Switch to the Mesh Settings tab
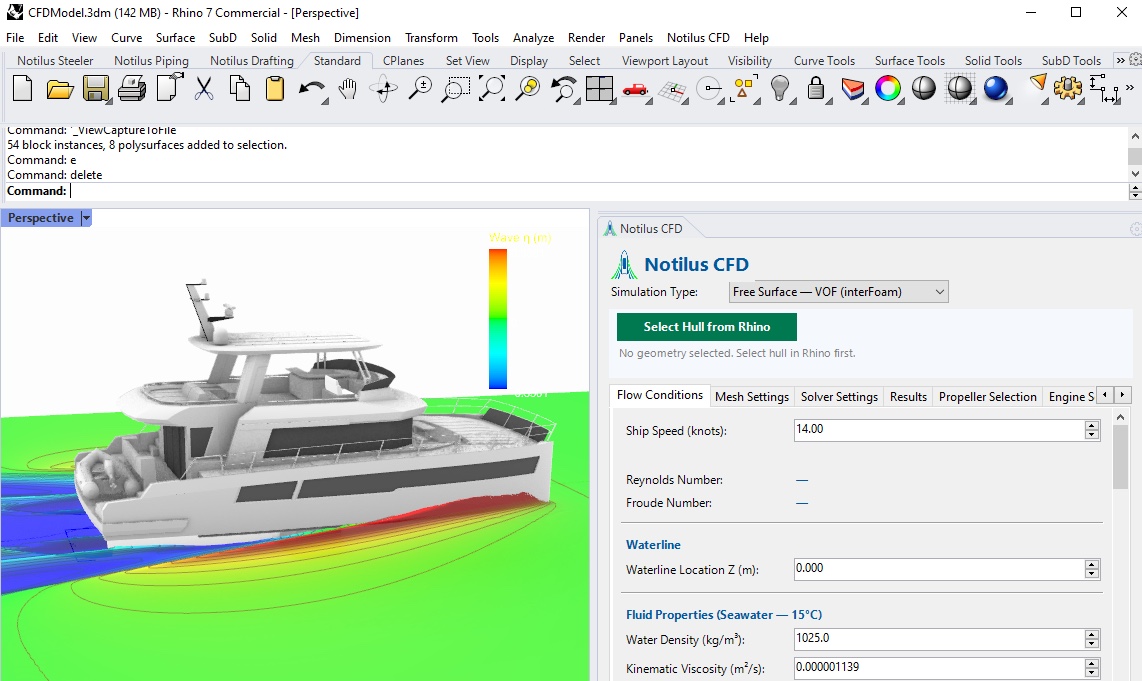 (752, 397)
